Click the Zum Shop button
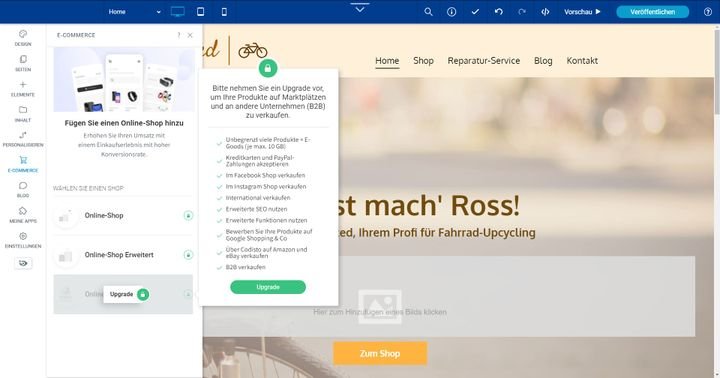720x378 pixels. point(380,354)
